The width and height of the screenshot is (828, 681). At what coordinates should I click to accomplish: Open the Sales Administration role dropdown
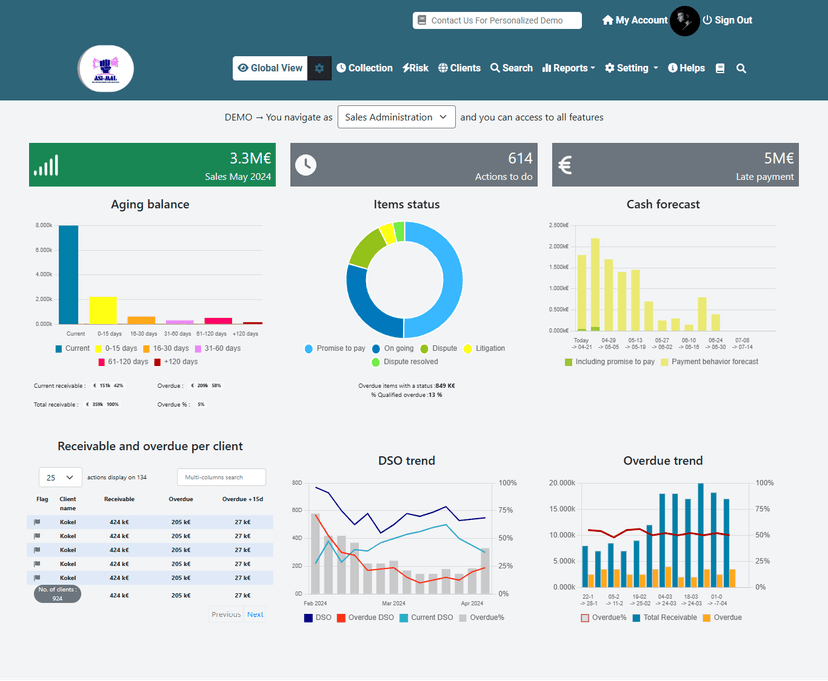pos(396,117)
